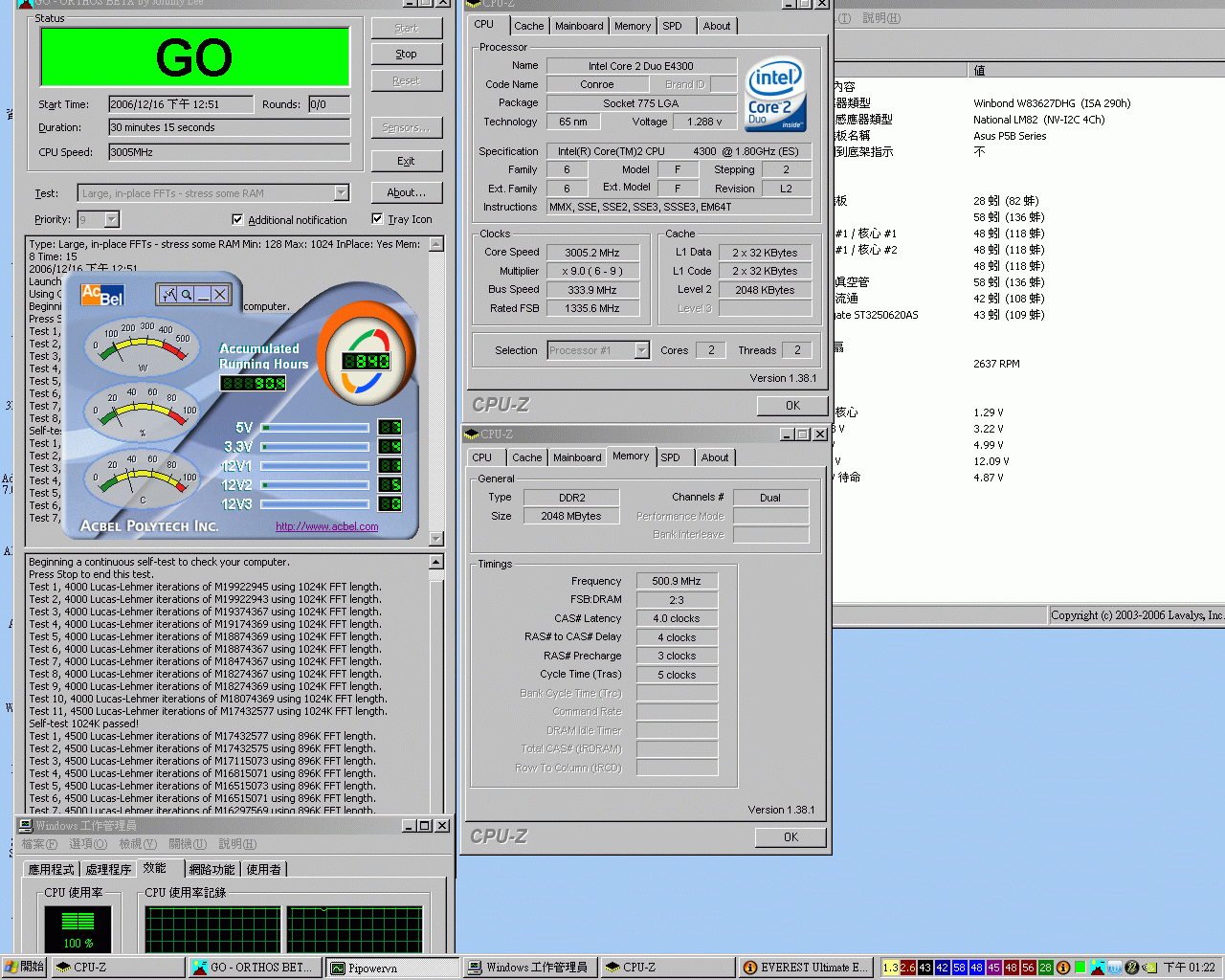Toggle the Tray Icon checkbox
This screenshot has width=1225, height=980.
(377, 219)
